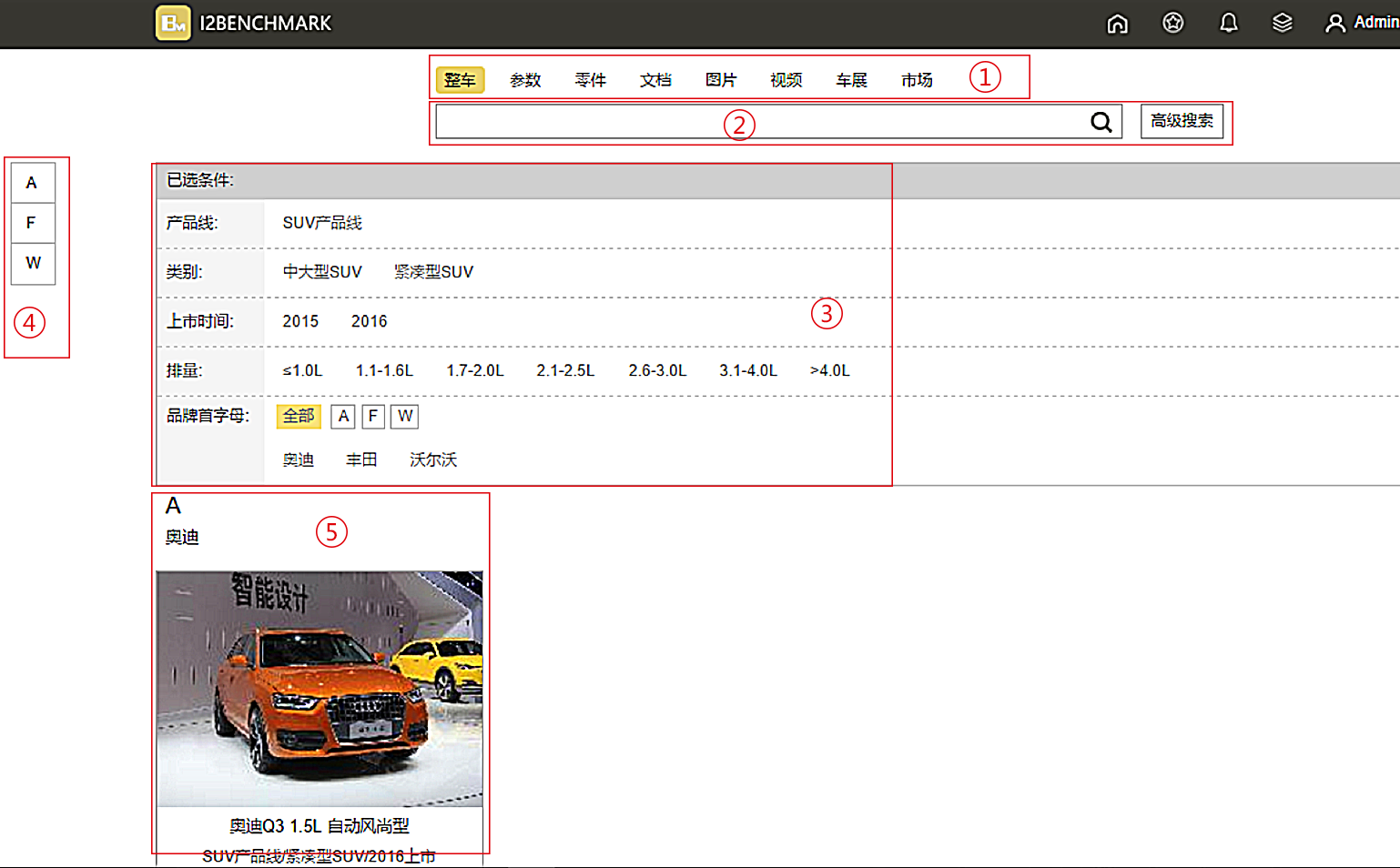Select displacement >4.0L

click(830, 370)
